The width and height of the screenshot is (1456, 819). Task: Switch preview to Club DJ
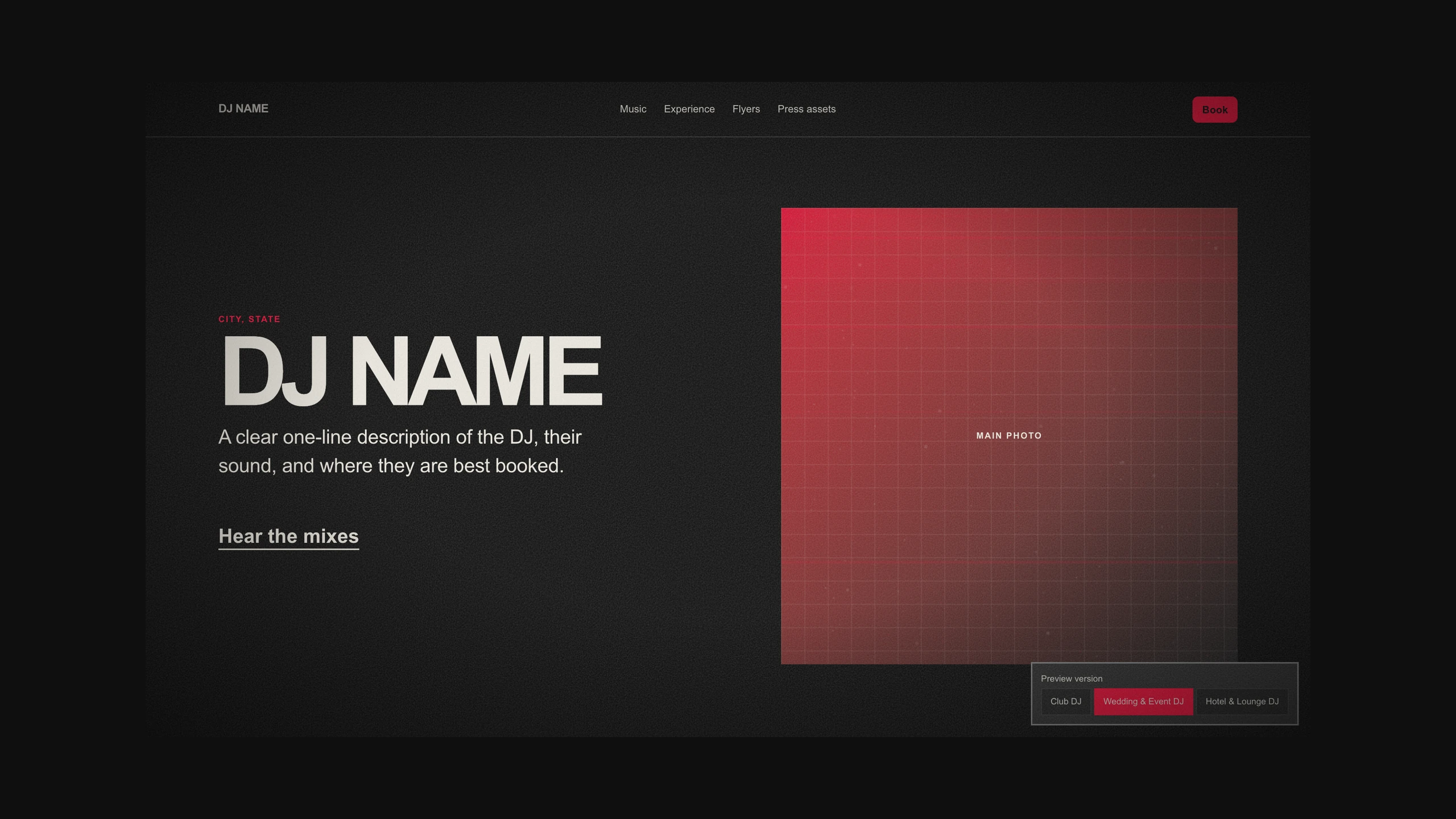(x=1065, y=701)
